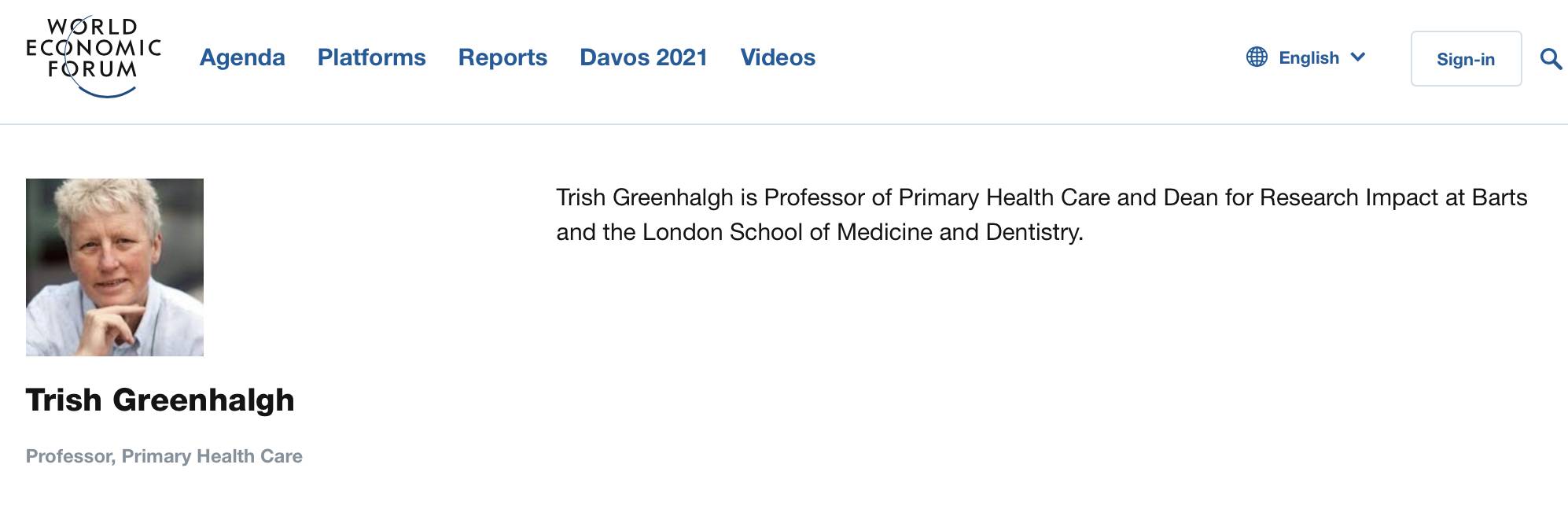Click the Sign-in button
This screenshot has height=505, width=1568.
coord(1466,59)
